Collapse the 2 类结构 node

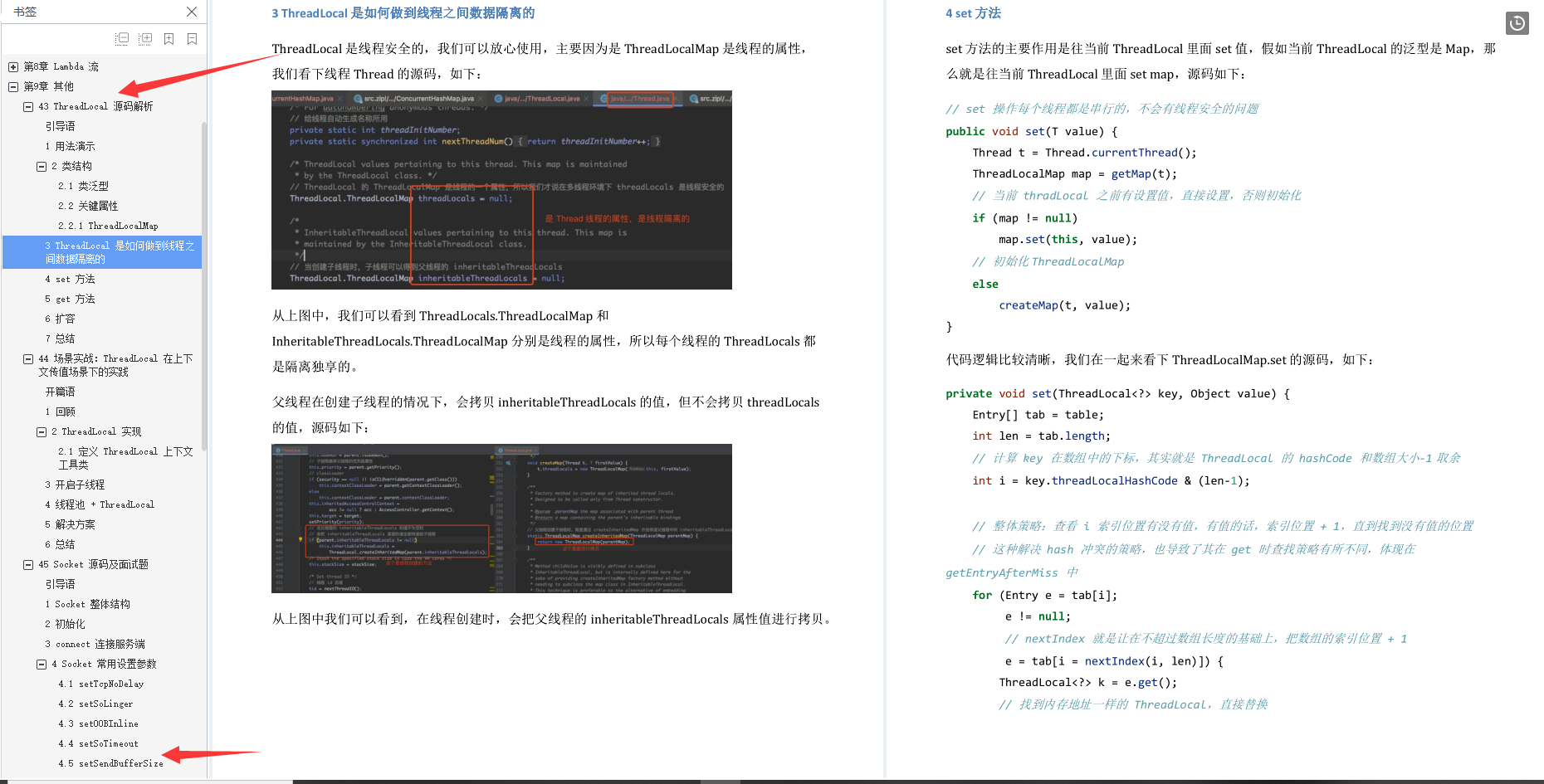42,166
